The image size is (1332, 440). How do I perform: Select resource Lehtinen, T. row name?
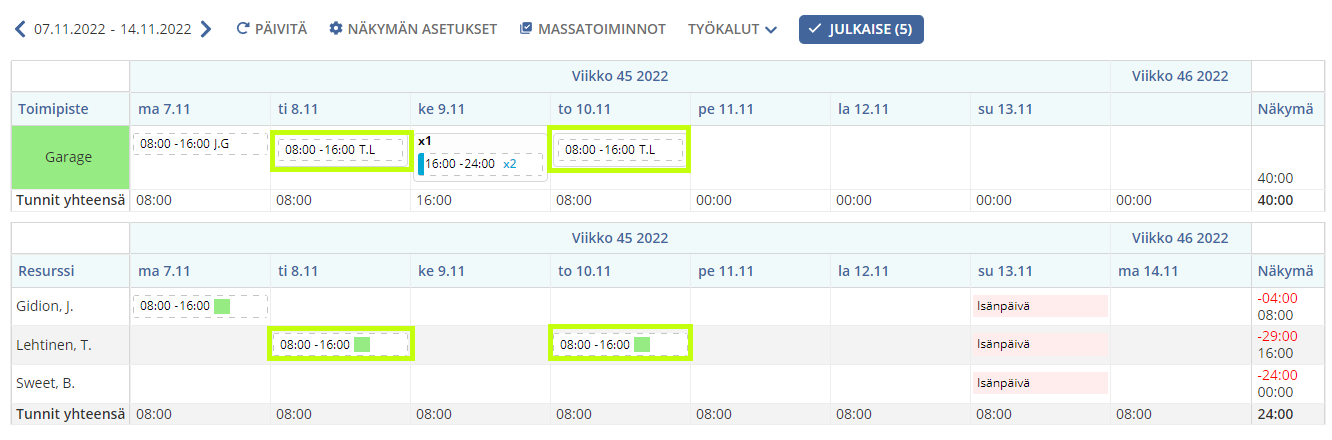click(x=54, y=345)
